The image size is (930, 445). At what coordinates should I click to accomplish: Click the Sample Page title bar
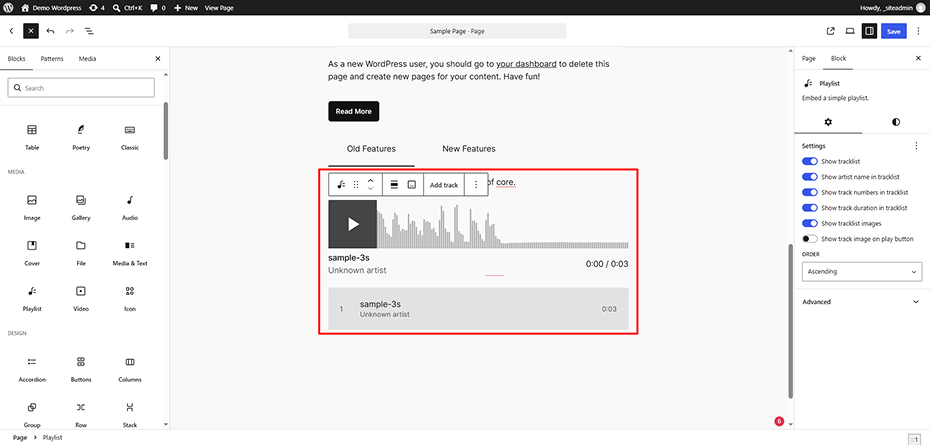pos(457,31)
